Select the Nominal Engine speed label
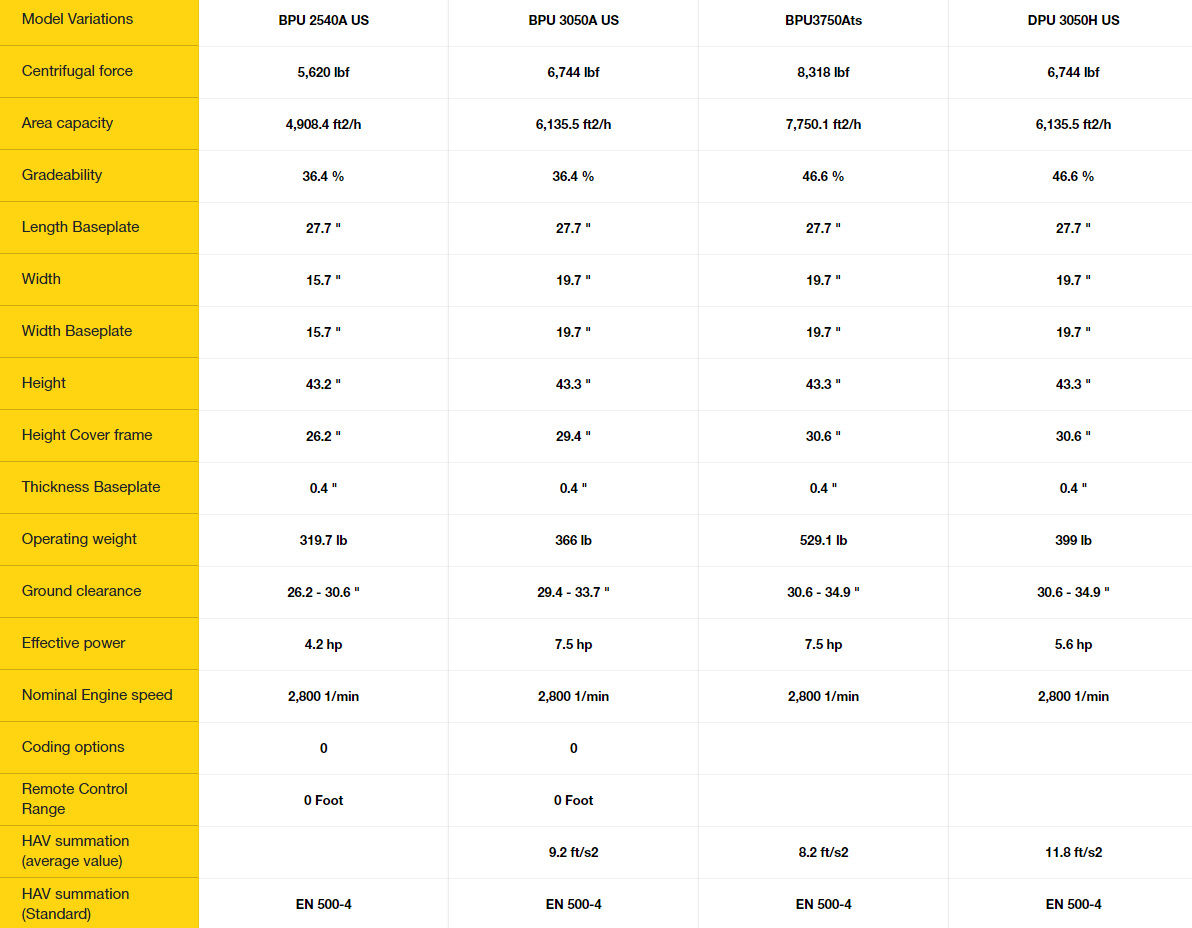 point(97,695)
